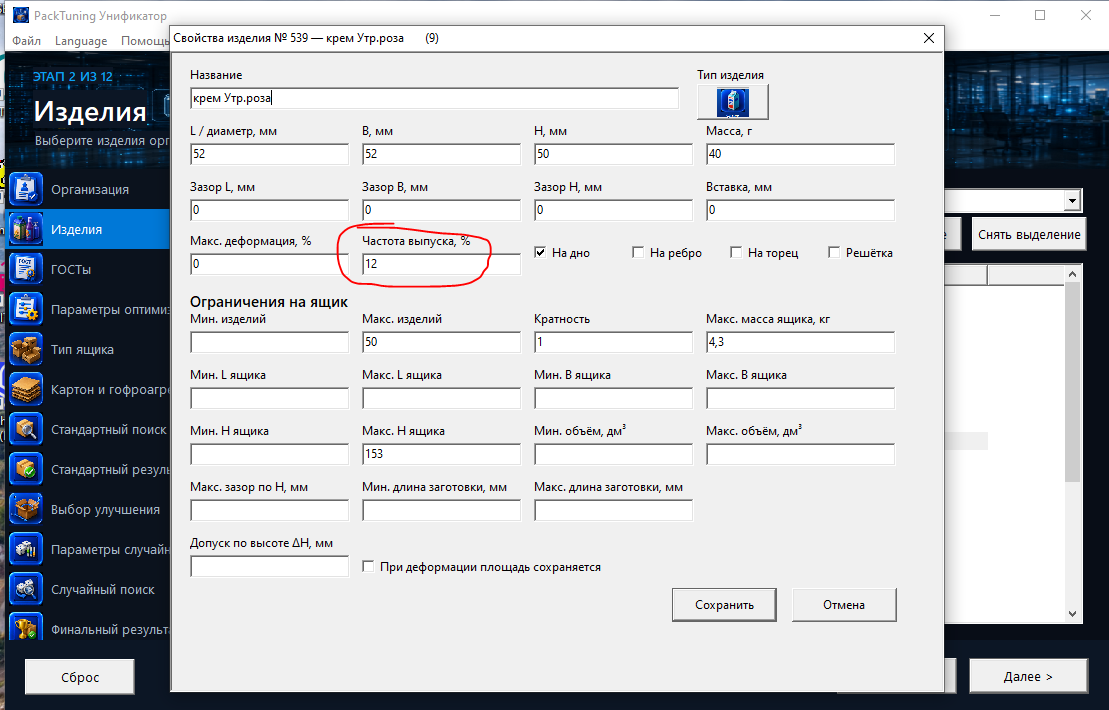Select the Изделия sidebar icon
This screenshot has width=1109, height=710.
(x=26, y=229)
